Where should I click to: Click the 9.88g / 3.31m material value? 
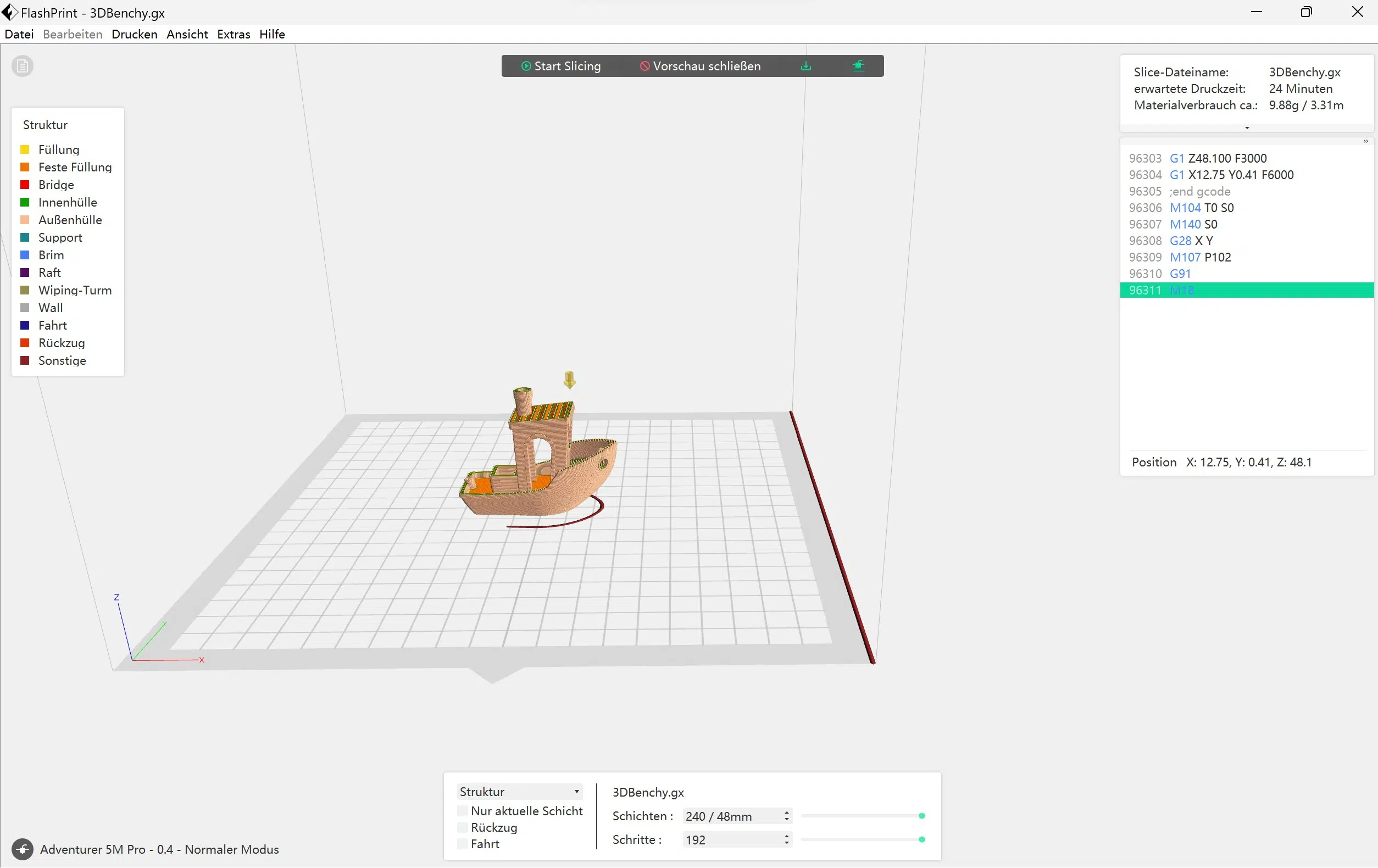(1306, 105)
